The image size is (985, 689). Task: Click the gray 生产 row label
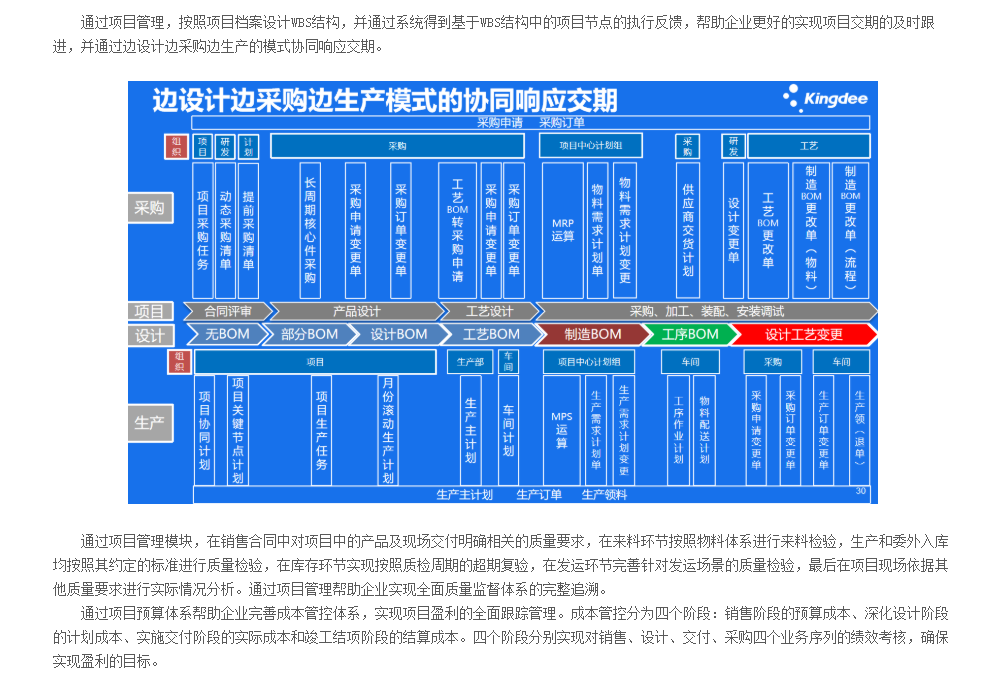tap(150, 423)
